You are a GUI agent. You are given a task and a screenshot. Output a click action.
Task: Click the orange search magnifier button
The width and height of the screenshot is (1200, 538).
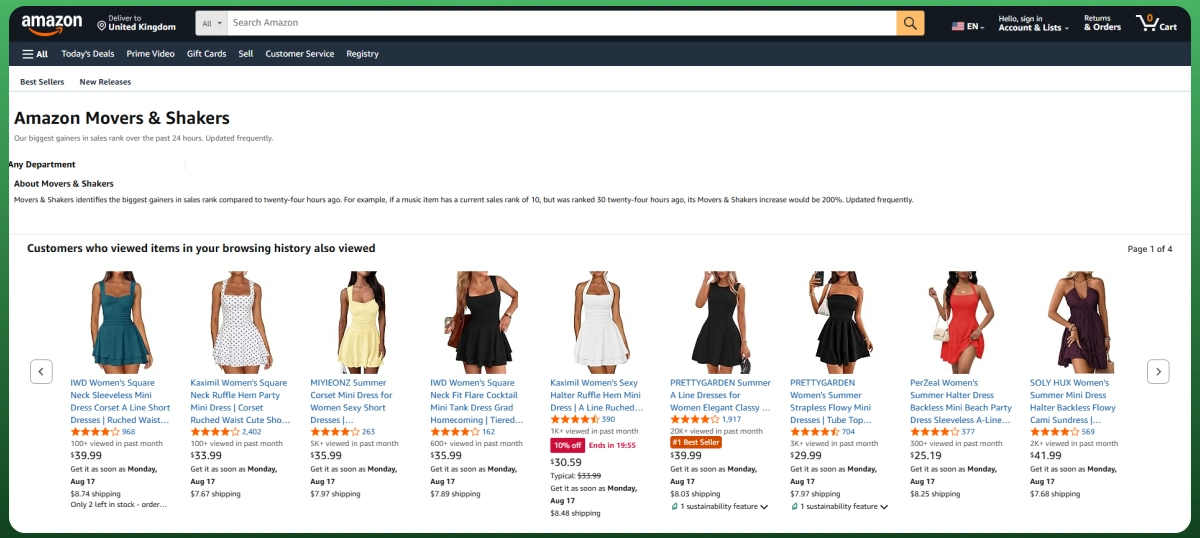(x=910, y=23)
